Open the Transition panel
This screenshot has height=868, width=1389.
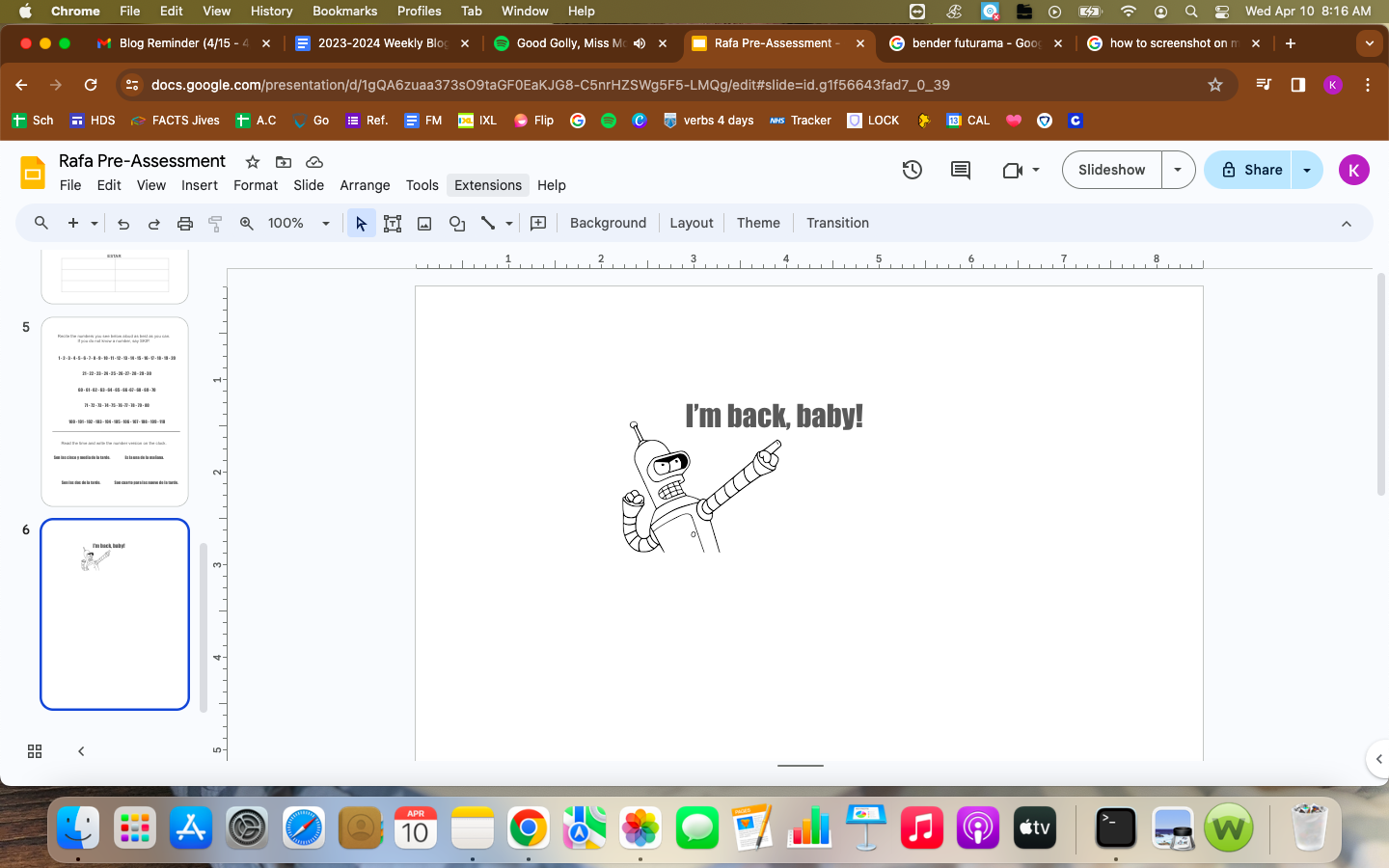tap(837, 223)
